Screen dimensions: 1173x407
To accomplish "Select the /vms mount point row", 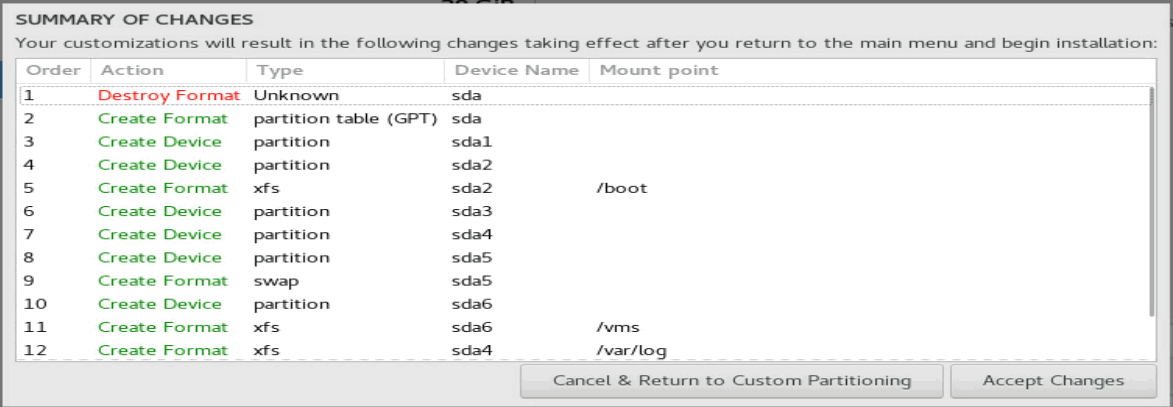I will click(x=584, y=328).
